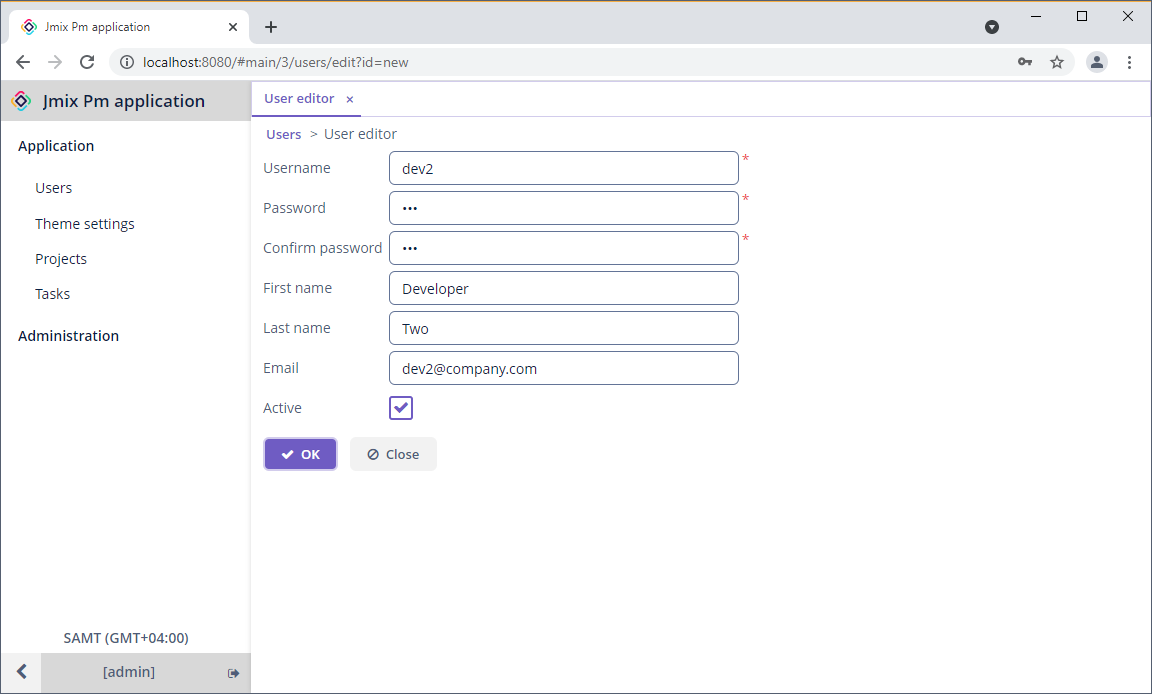Expand the Administration menu section
The width and height of the screenshot is (1152, 694).
pos(68,336)
